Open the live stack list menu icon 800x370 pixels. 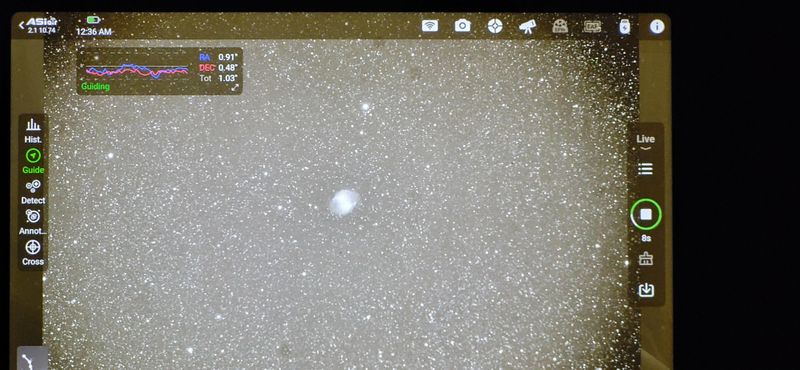pos(645,169)
